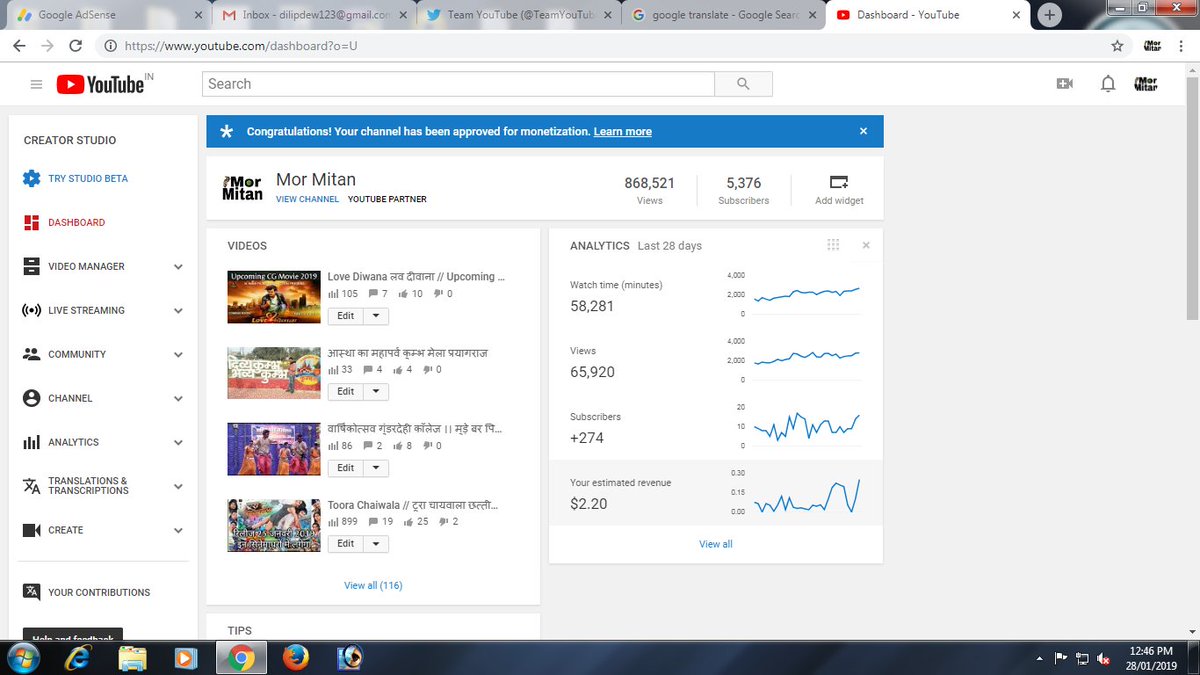Switch to the google translate search tab
Viewport: 1200px width, 675px height.
click(722, 15)
